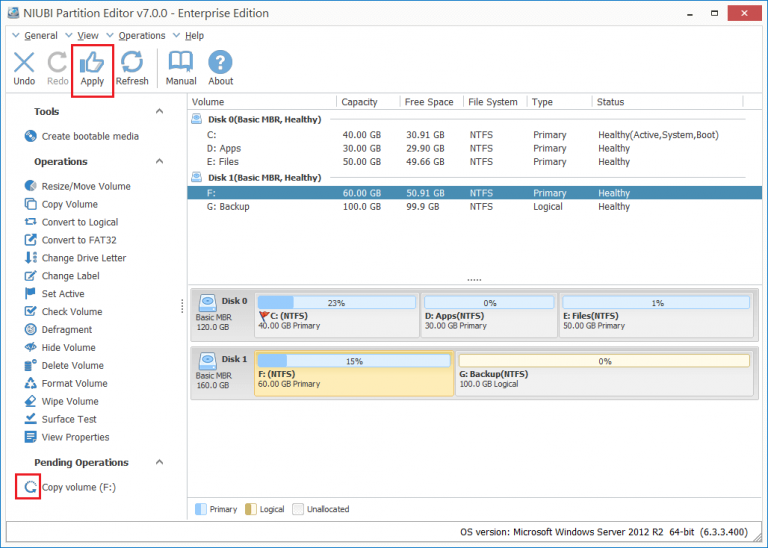Collapse the Operations section chevron

tap(159, 161)
